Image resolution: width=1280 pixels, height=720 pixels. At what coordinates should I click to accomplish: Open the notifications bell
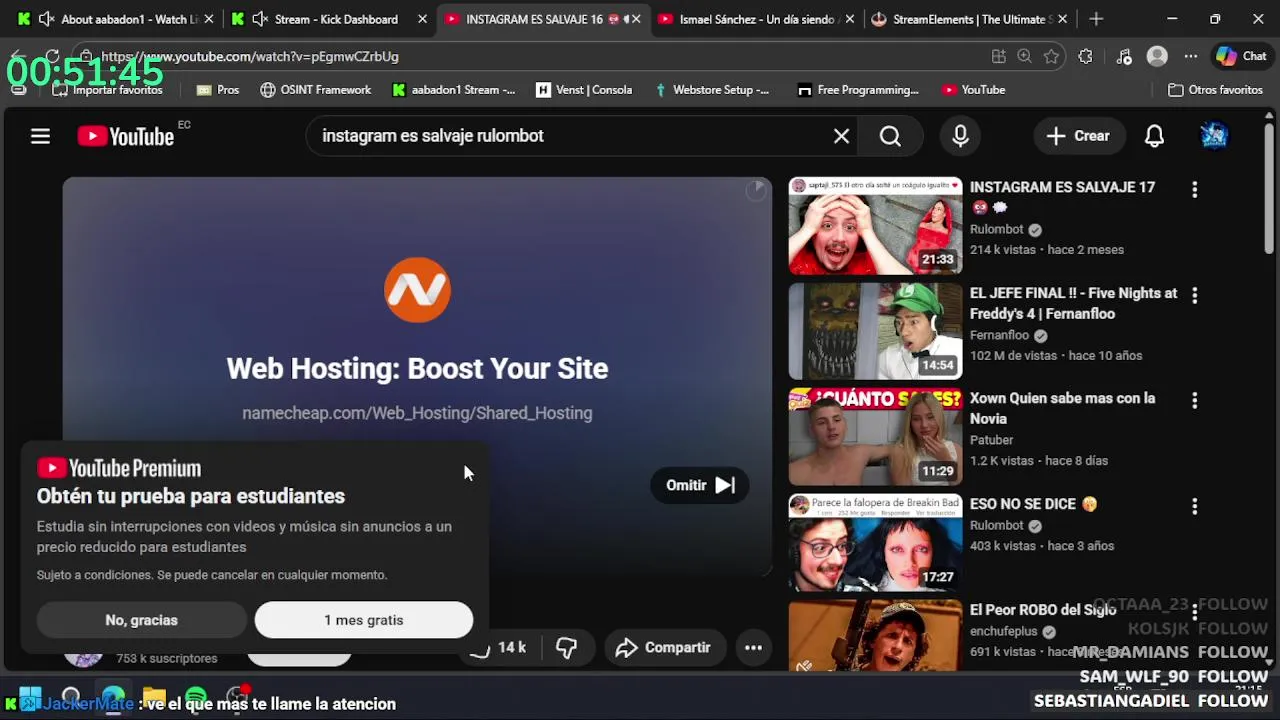1154,136
